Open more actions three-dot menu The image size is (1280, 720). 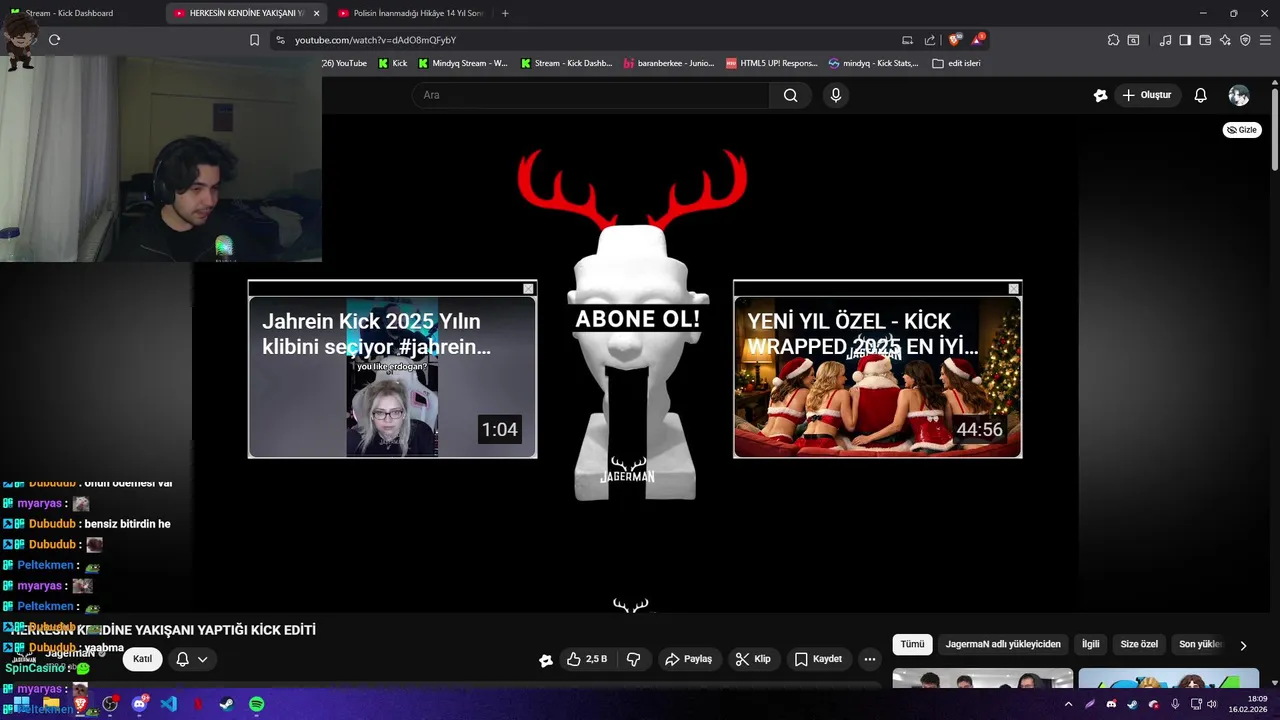click(870, 659)
